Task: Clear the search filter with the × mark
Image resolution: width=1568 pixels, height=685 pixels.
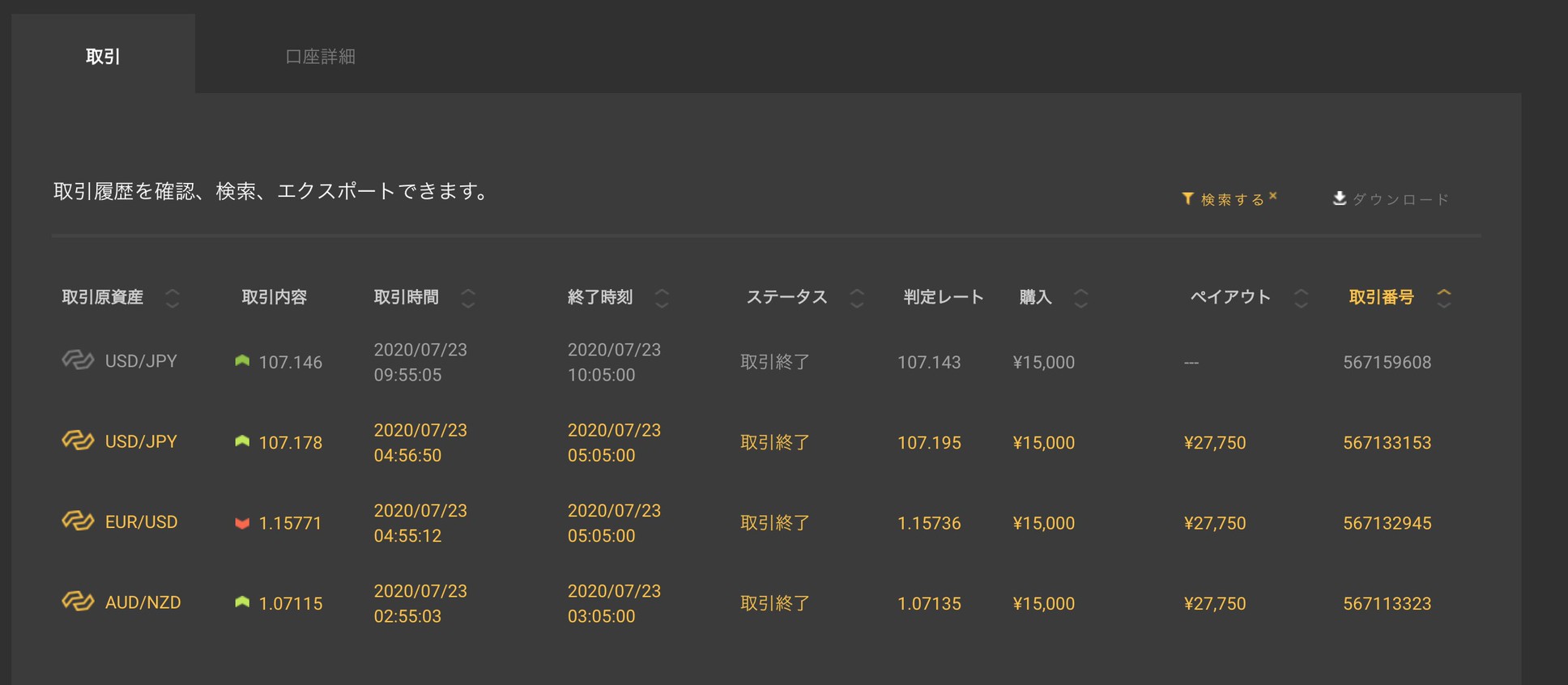Action: click(x=1273, y=195)
